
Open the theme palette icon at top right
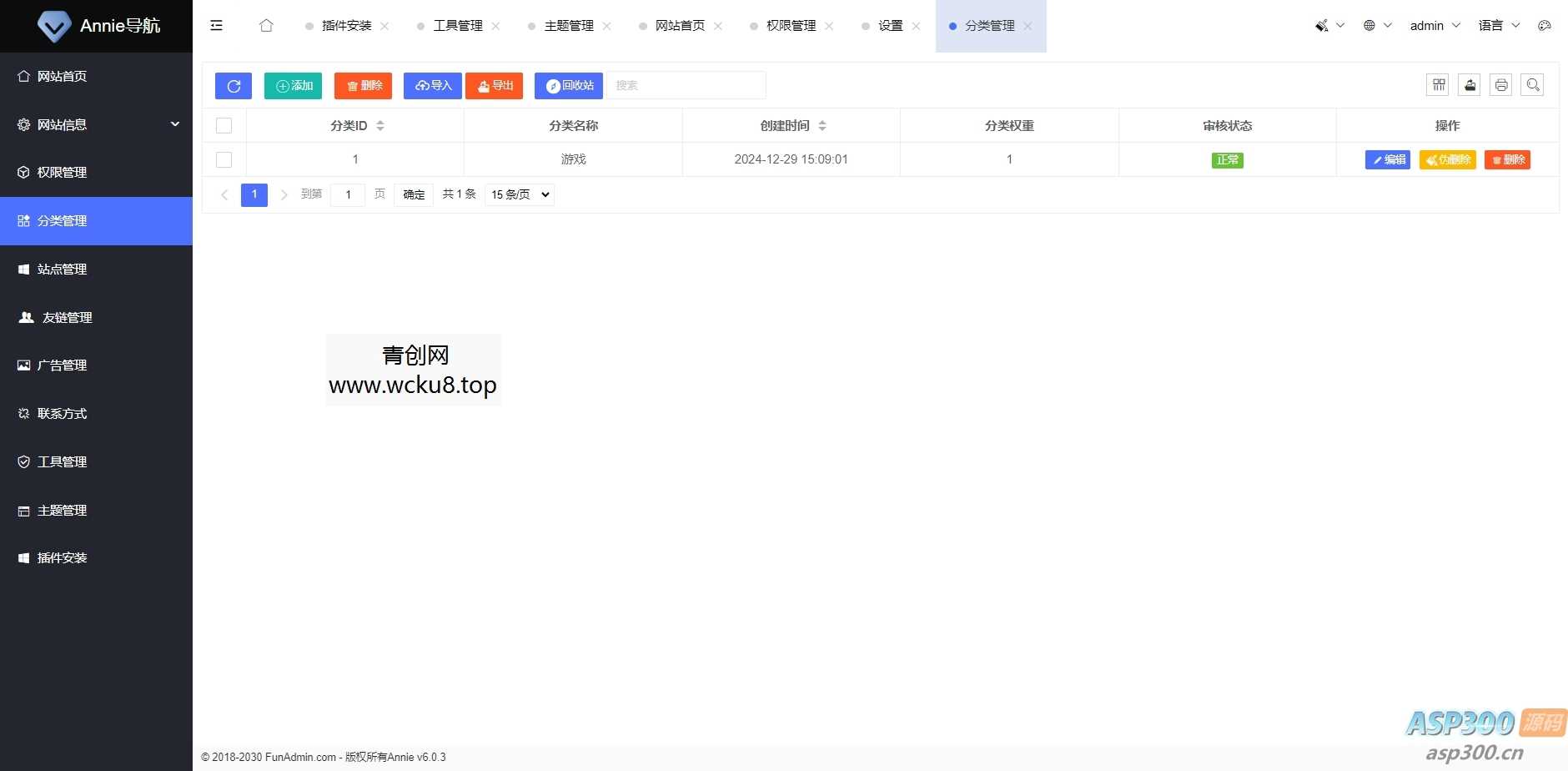click(1545, 25)
